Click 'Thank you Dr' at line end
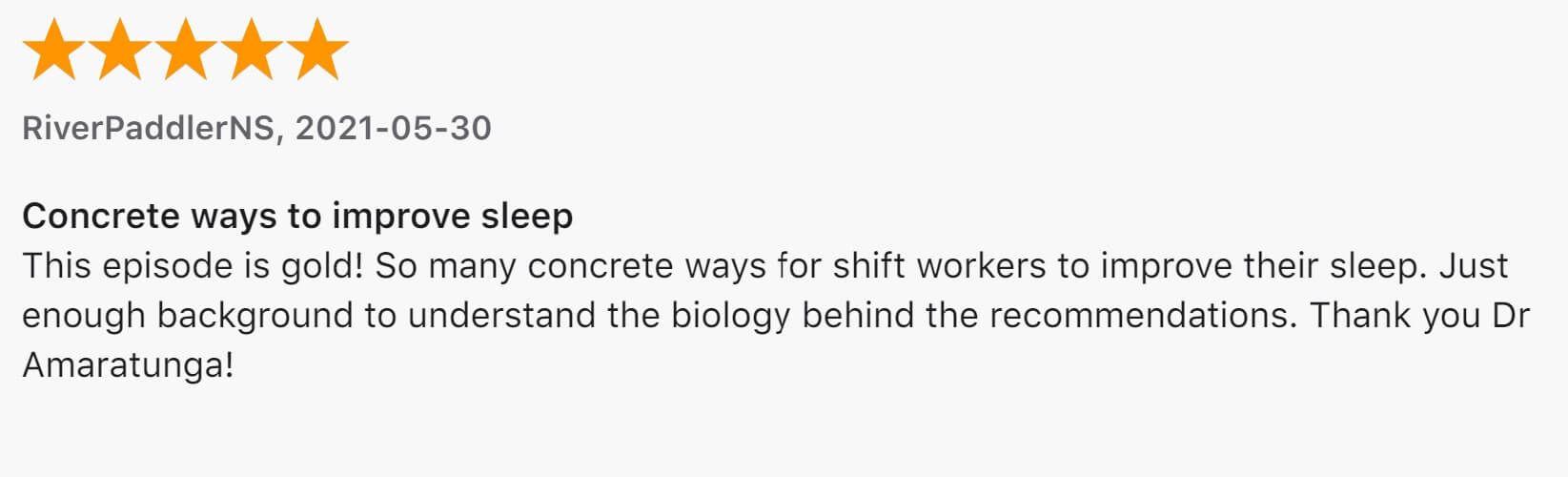Screen dimensions: 1568x477 (1420, 315)
